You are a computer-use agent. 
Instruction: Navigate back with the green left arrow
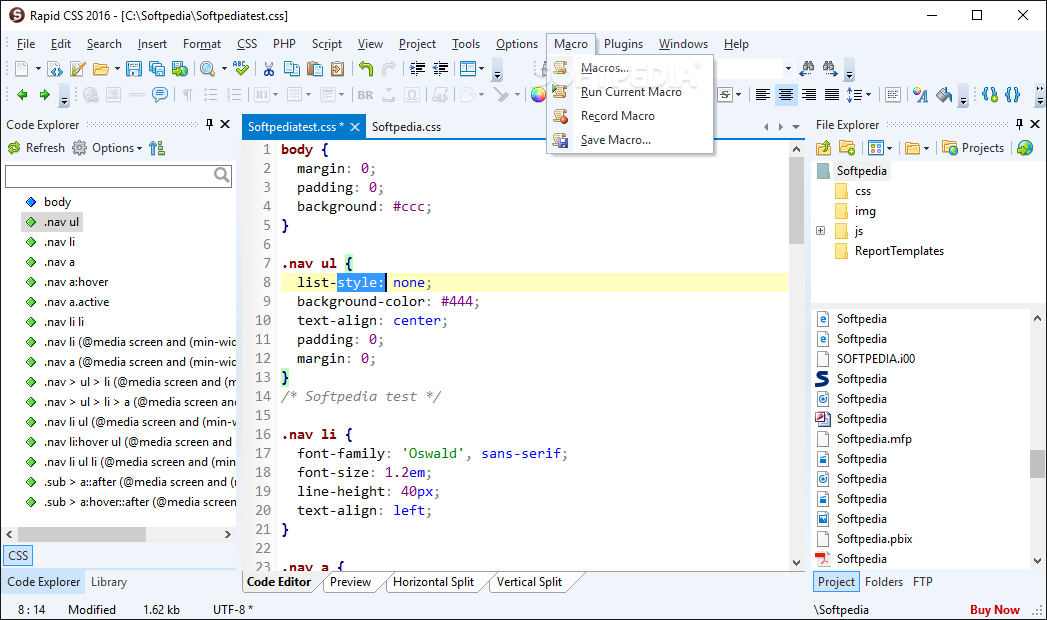(22, 95)
